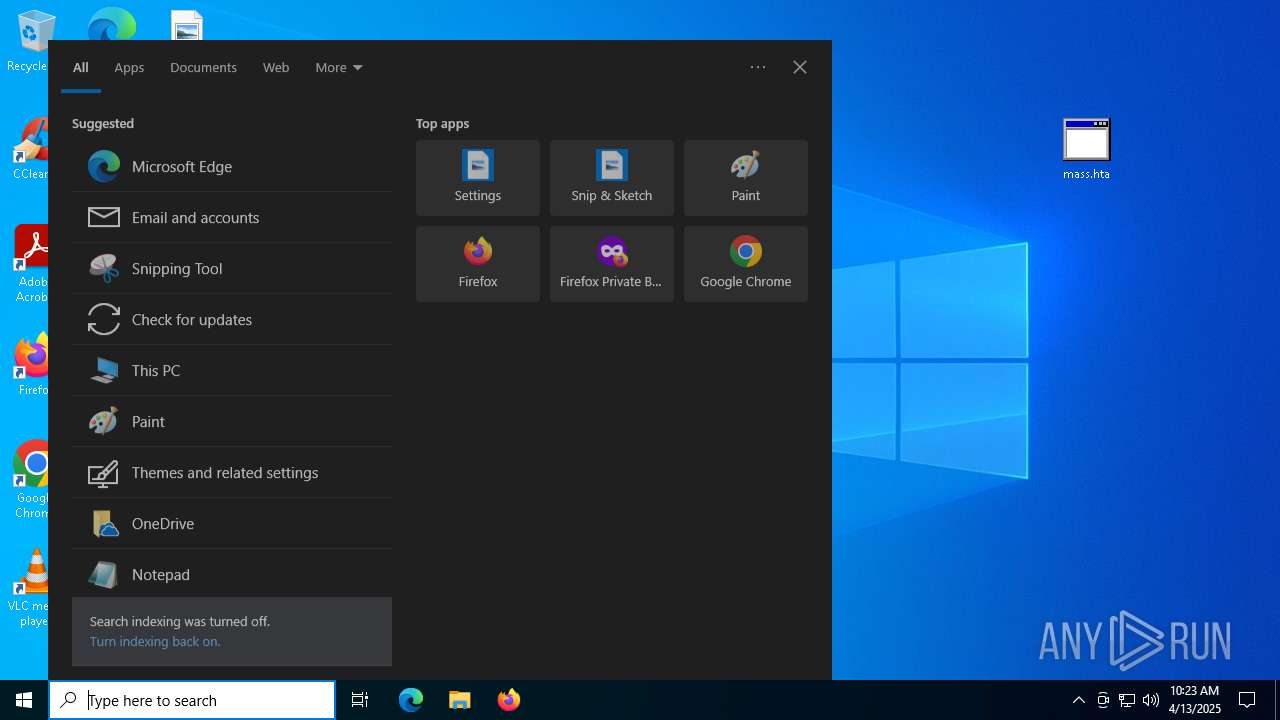Focus the taskbar search box

192,700
